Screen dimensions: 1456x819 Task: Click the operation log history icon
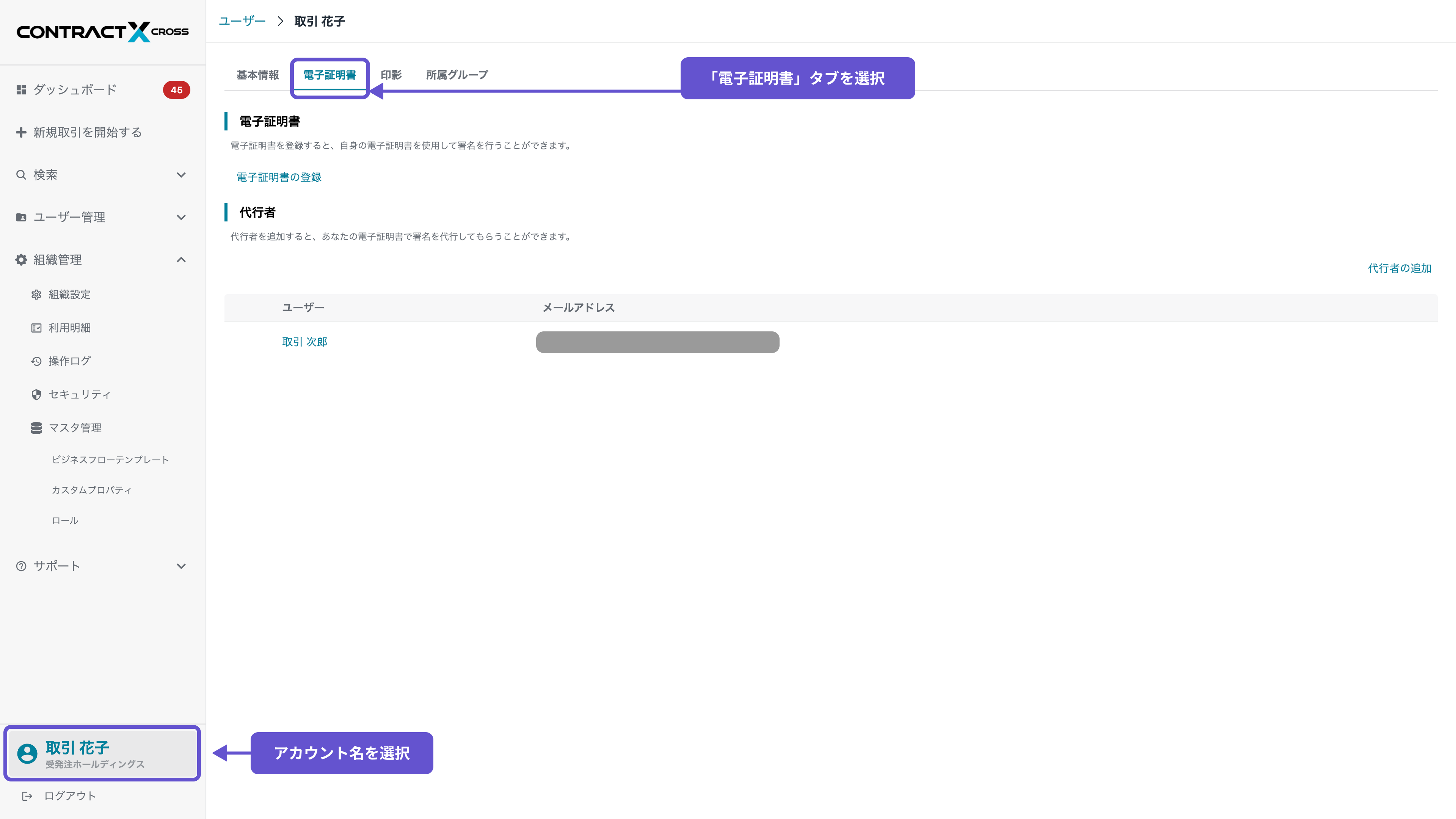[x=36, y=361]
